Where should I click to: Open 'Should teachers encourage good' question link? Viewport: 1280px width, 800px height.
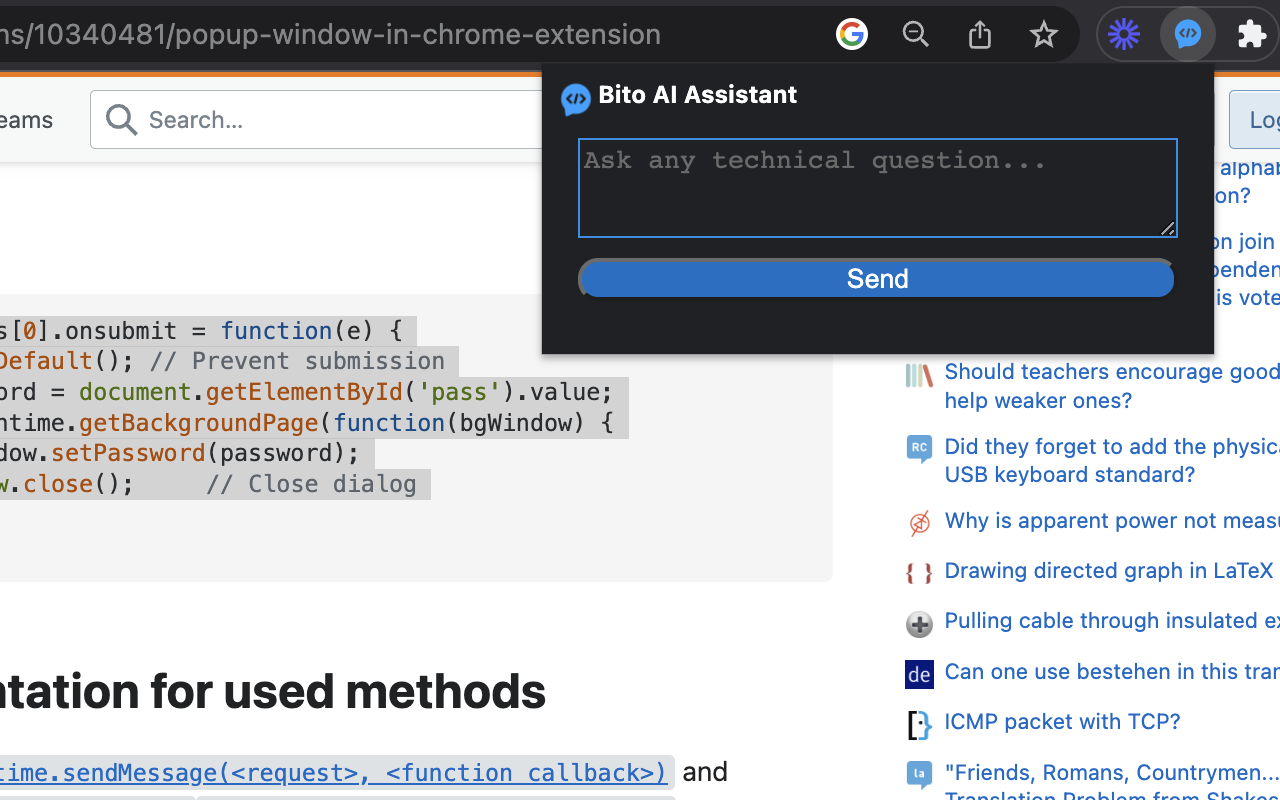[x=1112, y=385]
